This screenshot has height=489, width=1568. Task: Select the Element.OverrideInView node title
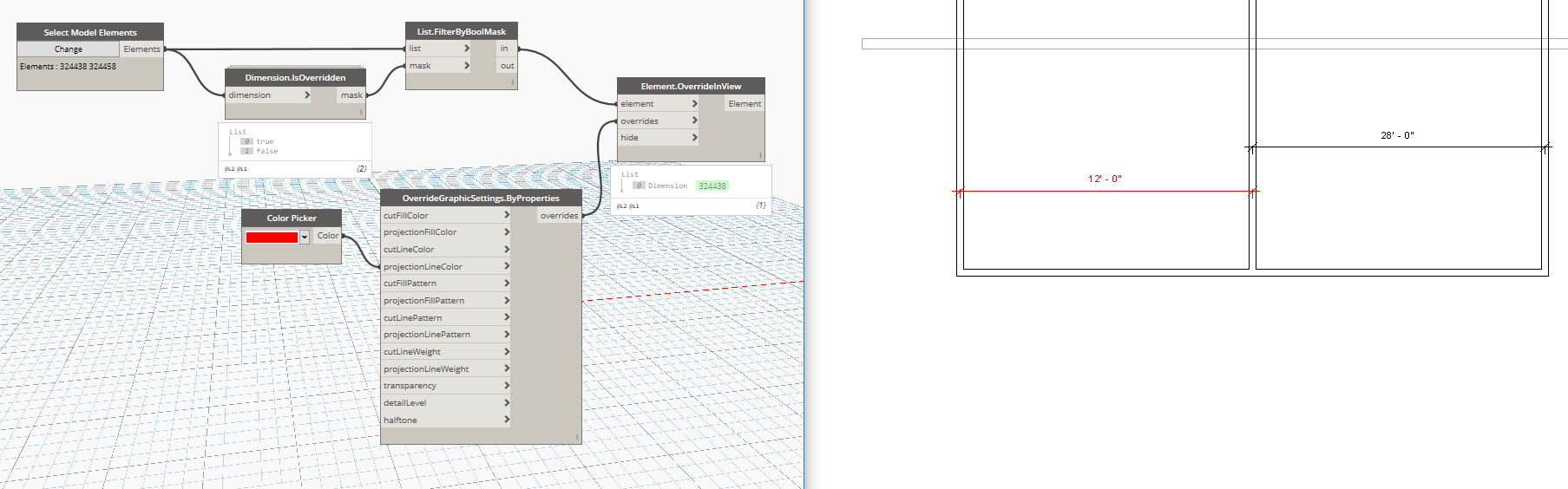pyautogui.click(x=691, y=86)
